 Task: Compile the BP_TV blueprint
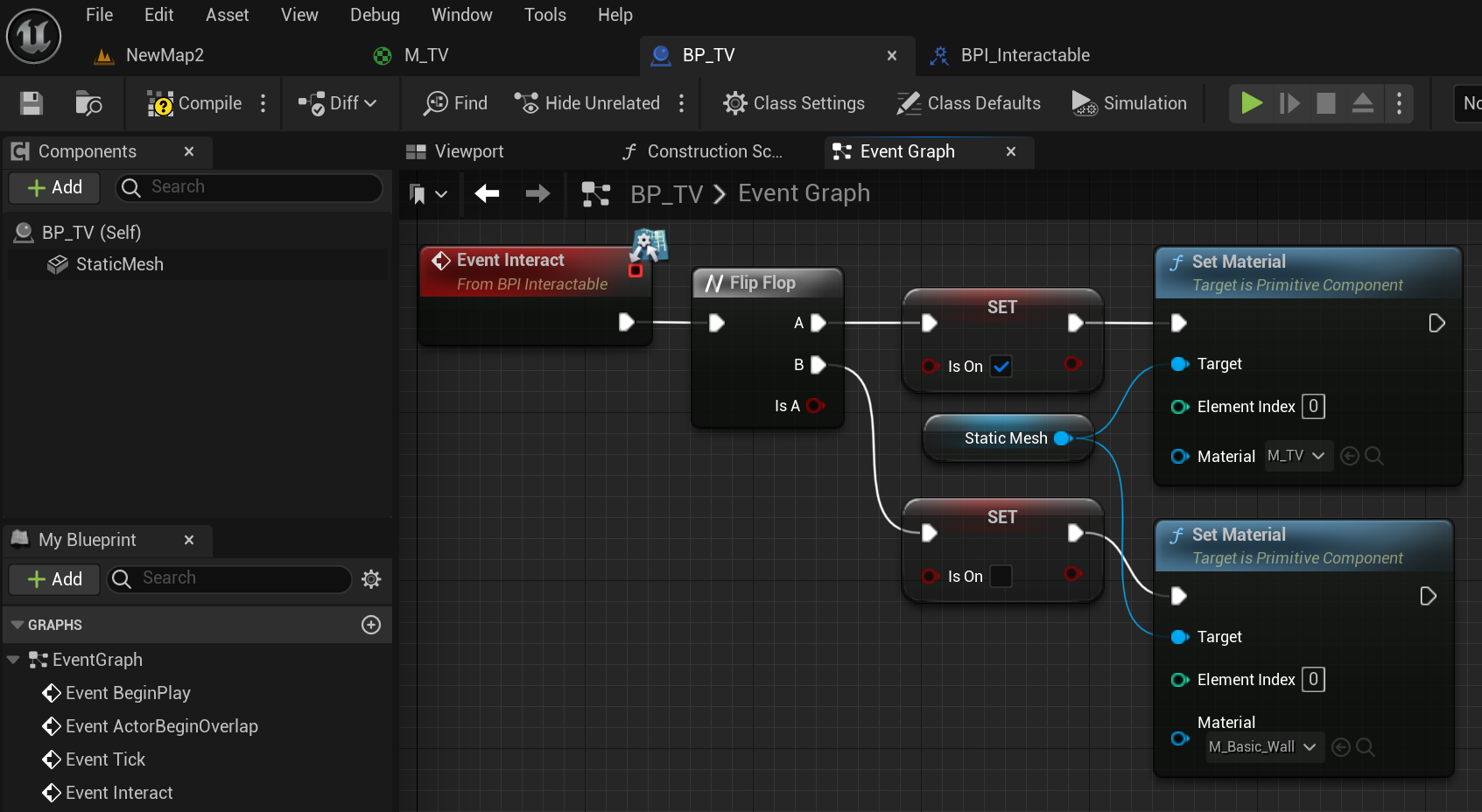pos(194,103)
